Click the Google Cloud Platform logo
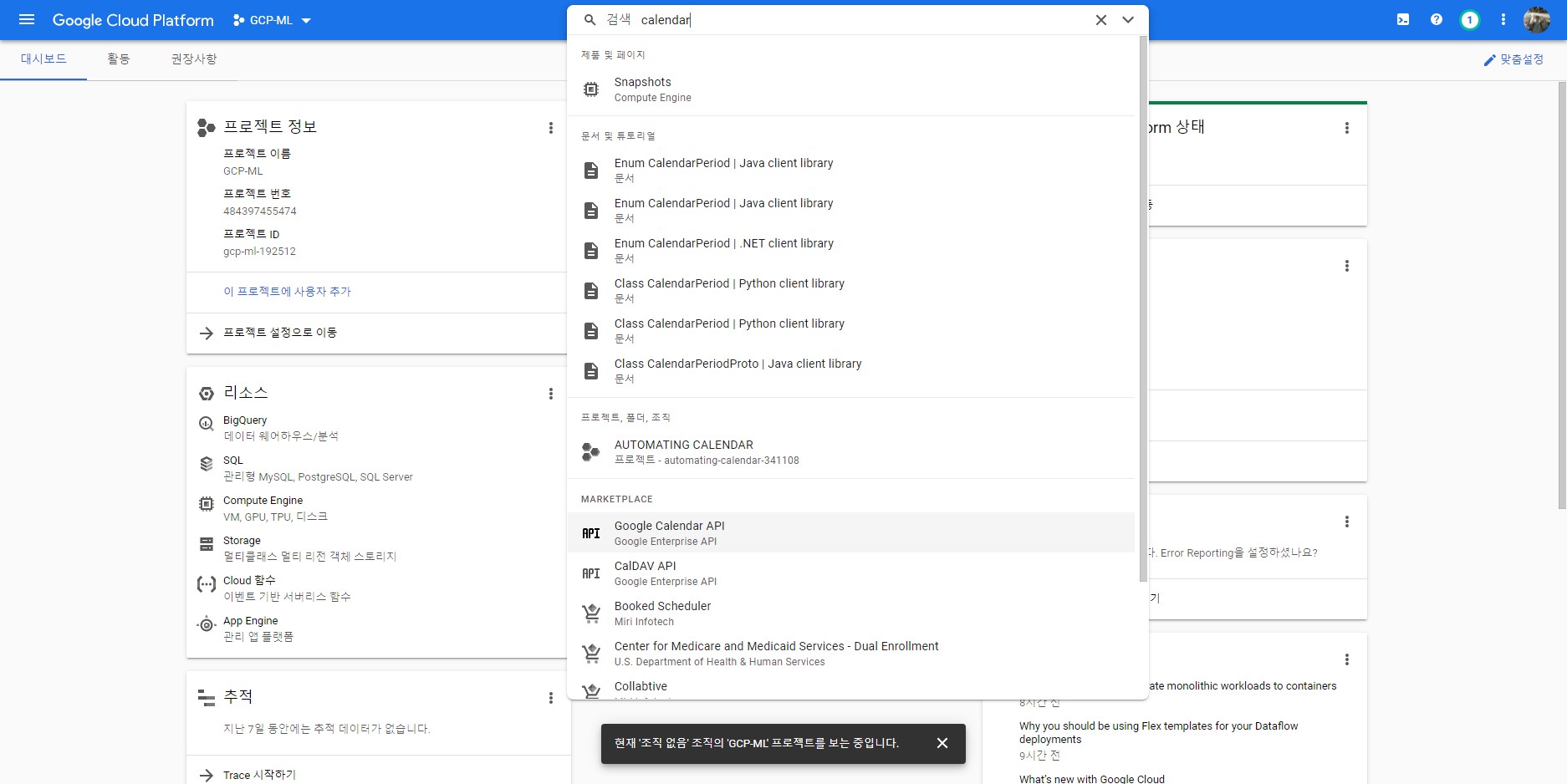 tap(133, 20)
